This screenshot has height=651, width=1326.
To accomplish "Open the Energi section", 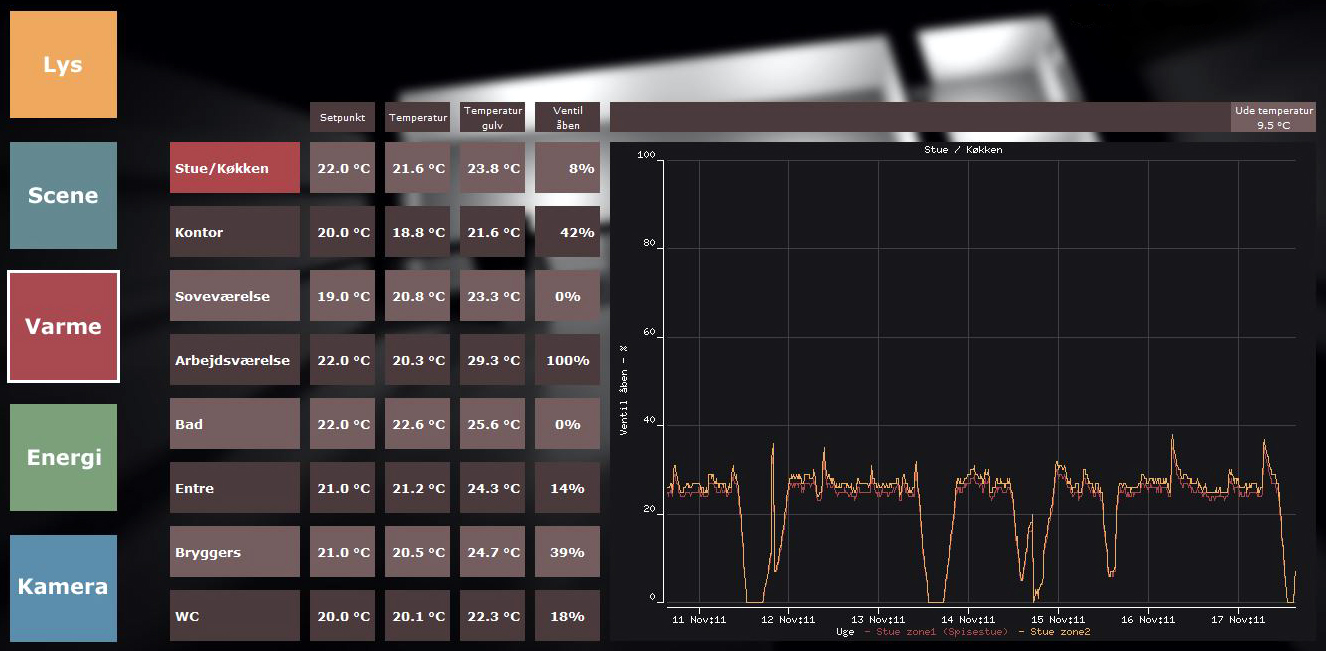I will (x=63, y=457).
